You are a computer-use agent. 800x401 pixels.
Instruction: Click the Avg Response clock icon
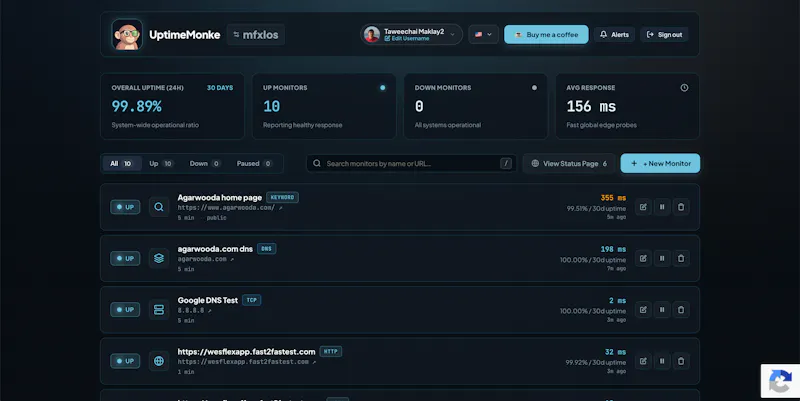[x=684, y=88]
